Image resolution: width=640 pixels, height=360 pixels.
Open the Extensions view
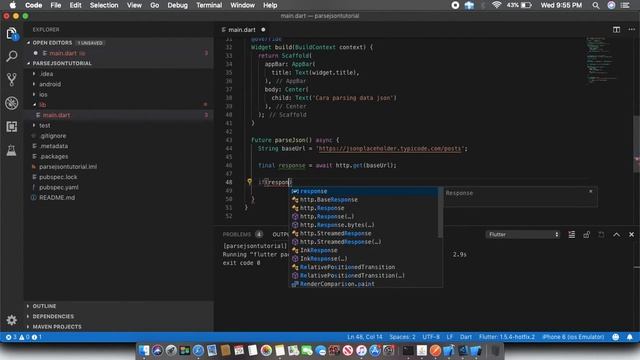[x=11, y=127]
